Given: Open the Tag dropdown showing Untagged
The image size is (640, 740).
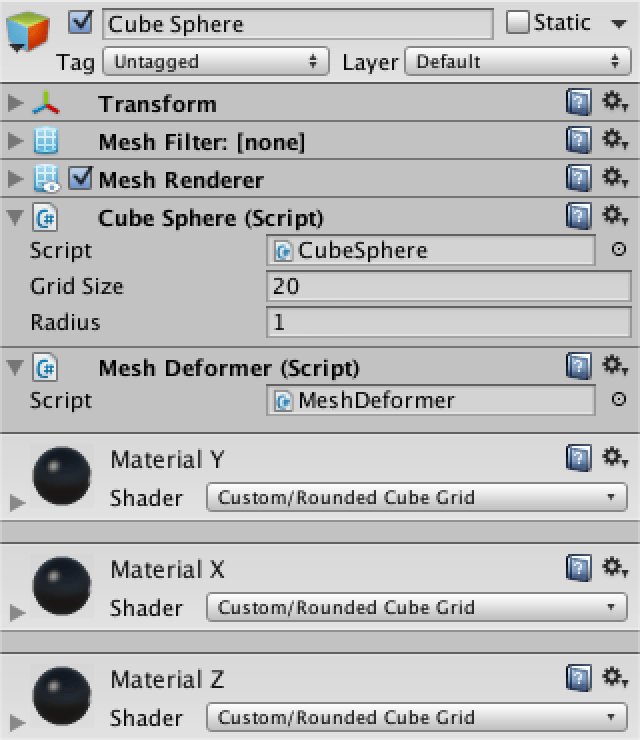Looking at the screenshot, I should pyautogui.click(x=216, y=61).
